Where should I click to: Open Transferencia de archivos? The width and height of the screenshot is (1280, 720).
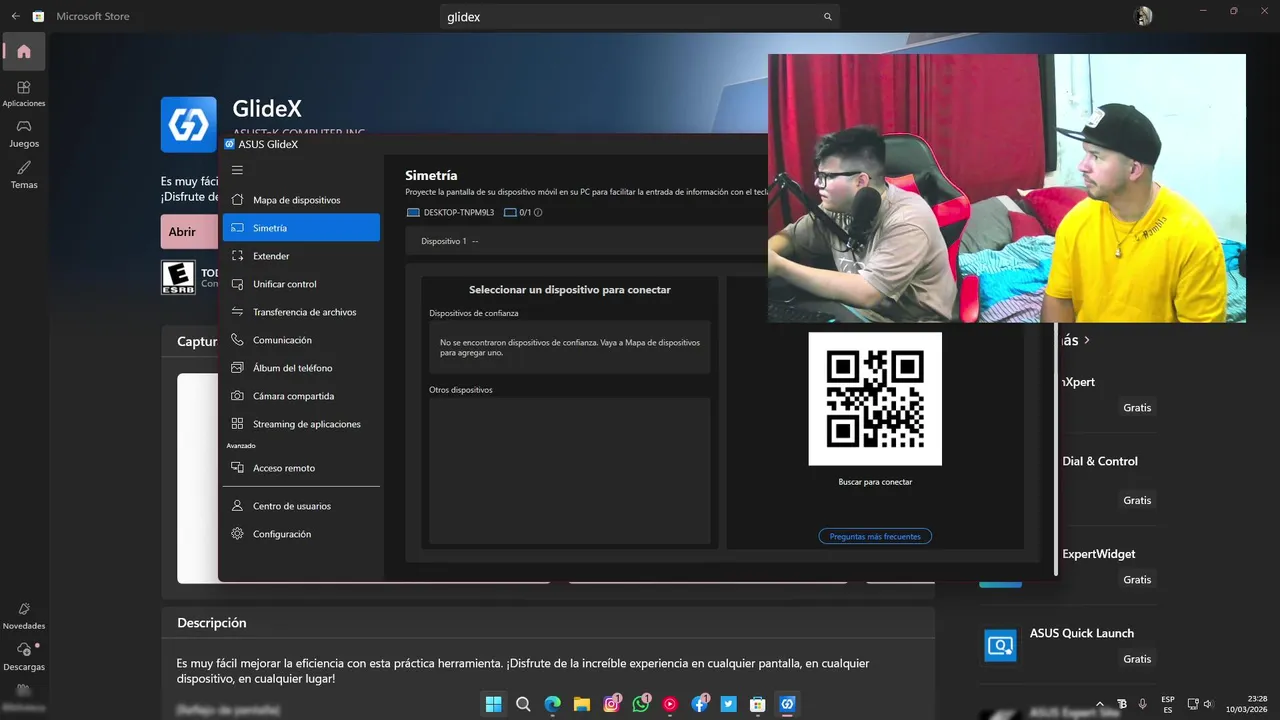tap(301, 312)
